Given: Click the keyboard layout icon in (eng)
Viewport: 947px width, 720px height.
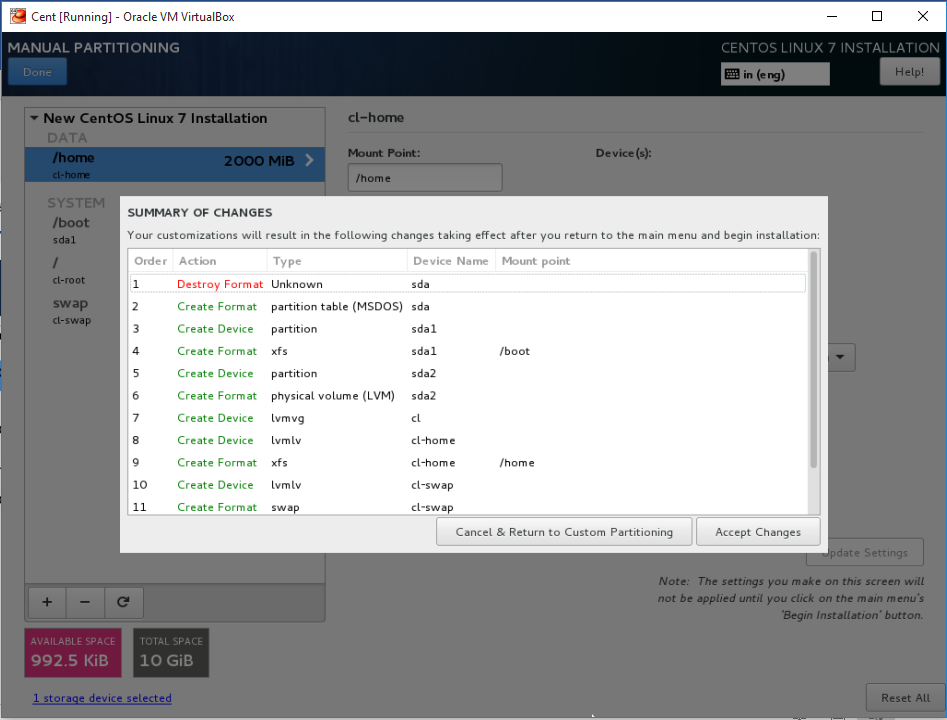Looking at the screenshot, I should pyautogui.click(x=732, y=74).
